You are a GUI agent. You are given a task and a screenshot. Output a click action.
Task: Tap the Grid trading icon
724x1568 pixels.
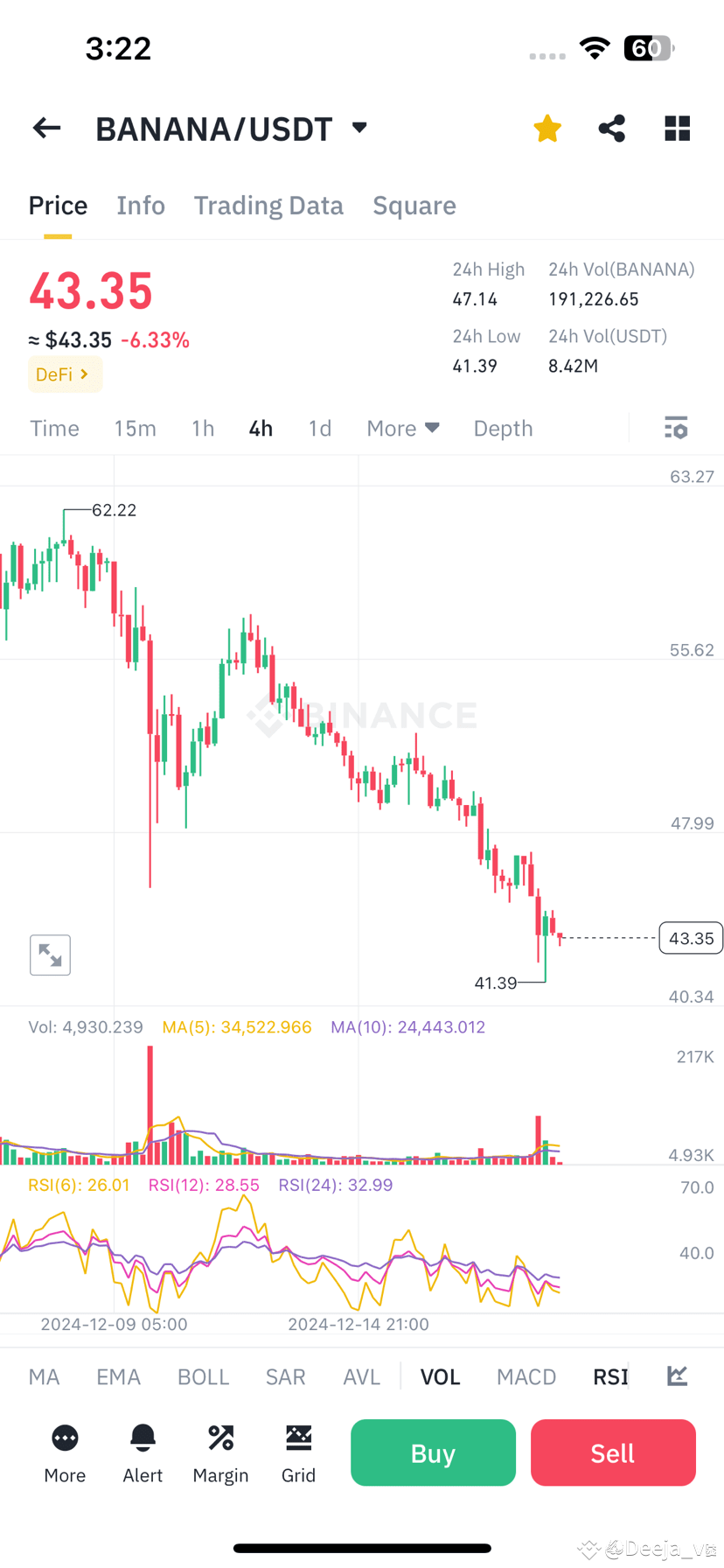(x=298, y=1452)
